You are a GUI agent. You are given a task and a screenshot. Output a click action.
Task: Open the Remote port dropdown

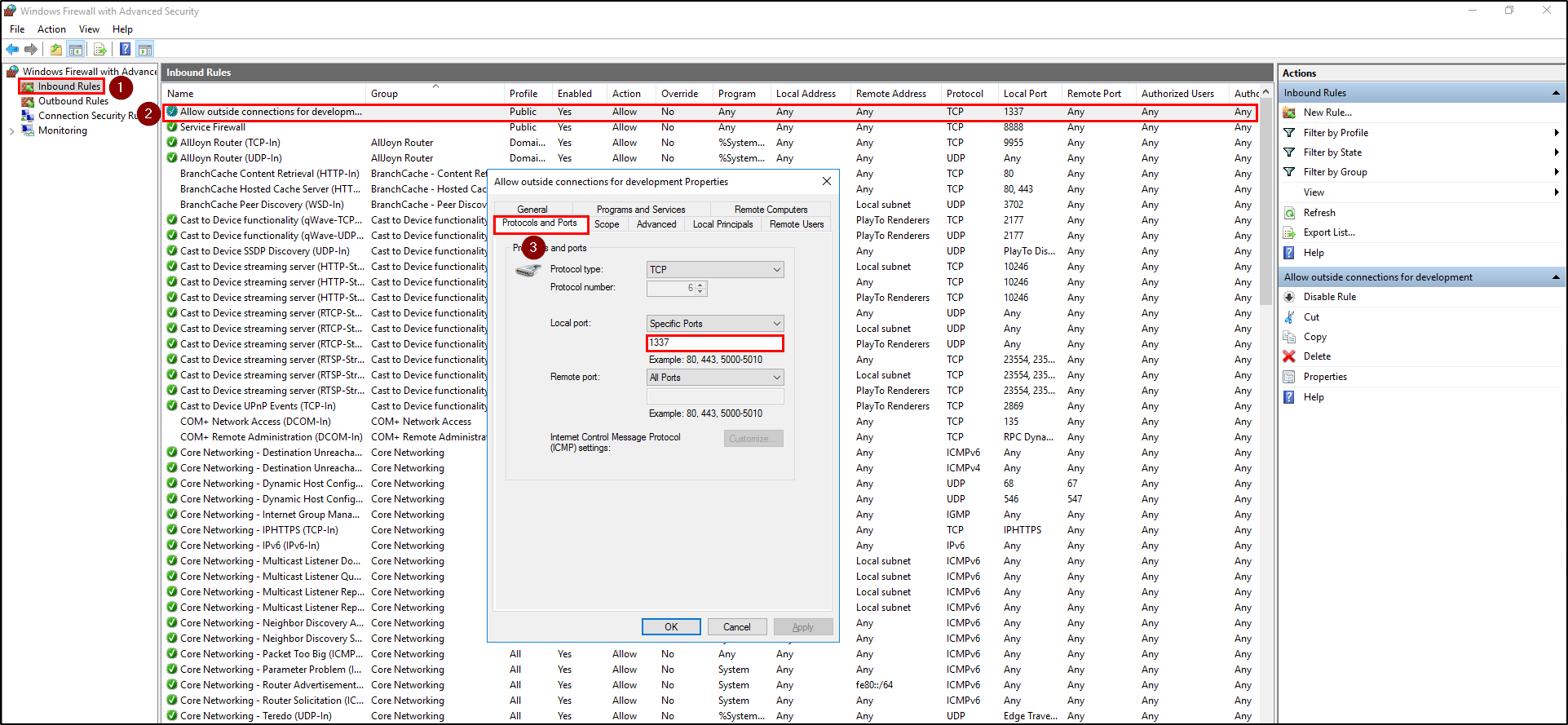pyautogui.click(x=714, y=378)
